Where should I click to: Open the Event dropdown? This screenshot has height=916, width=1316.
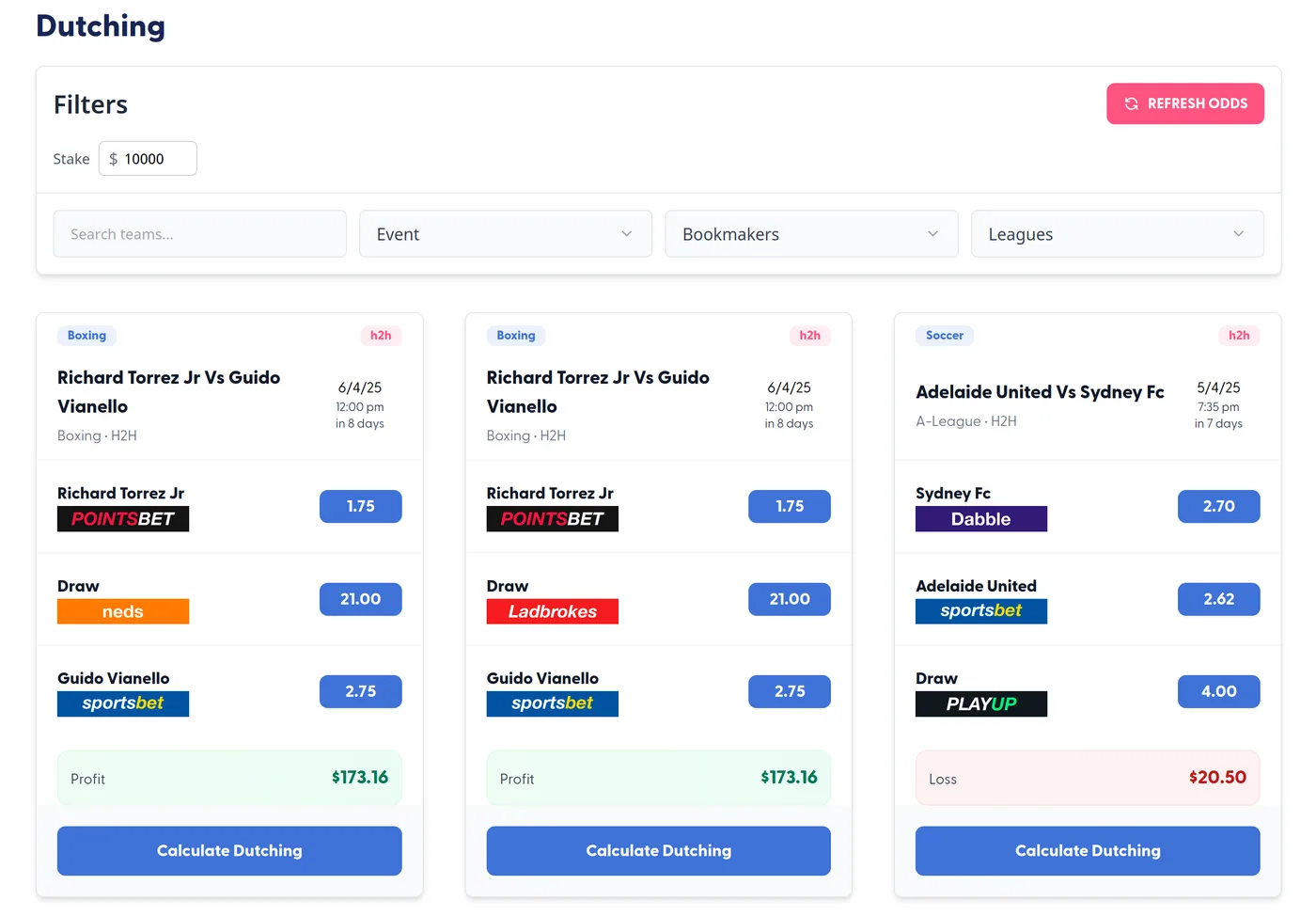click(x=505, y=233)
